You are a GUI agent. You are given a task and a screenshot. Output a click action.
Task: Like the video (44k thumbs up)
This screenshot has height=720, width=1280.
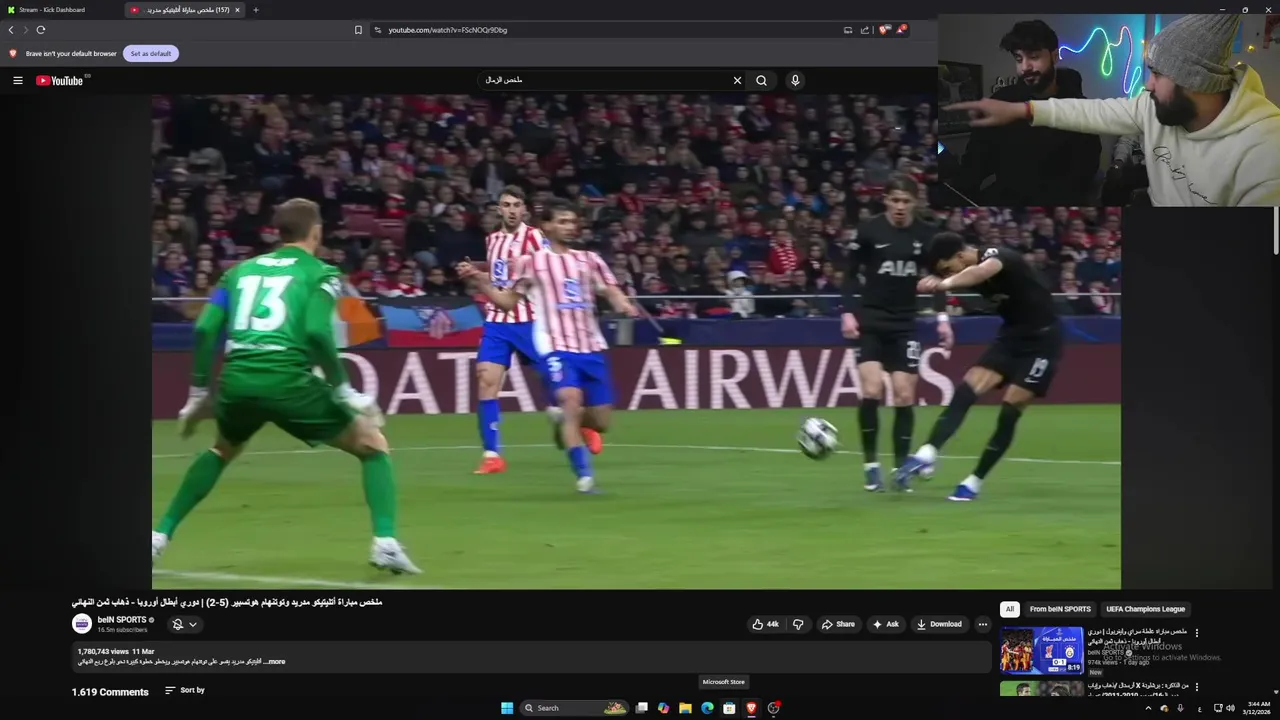[765, 624]
